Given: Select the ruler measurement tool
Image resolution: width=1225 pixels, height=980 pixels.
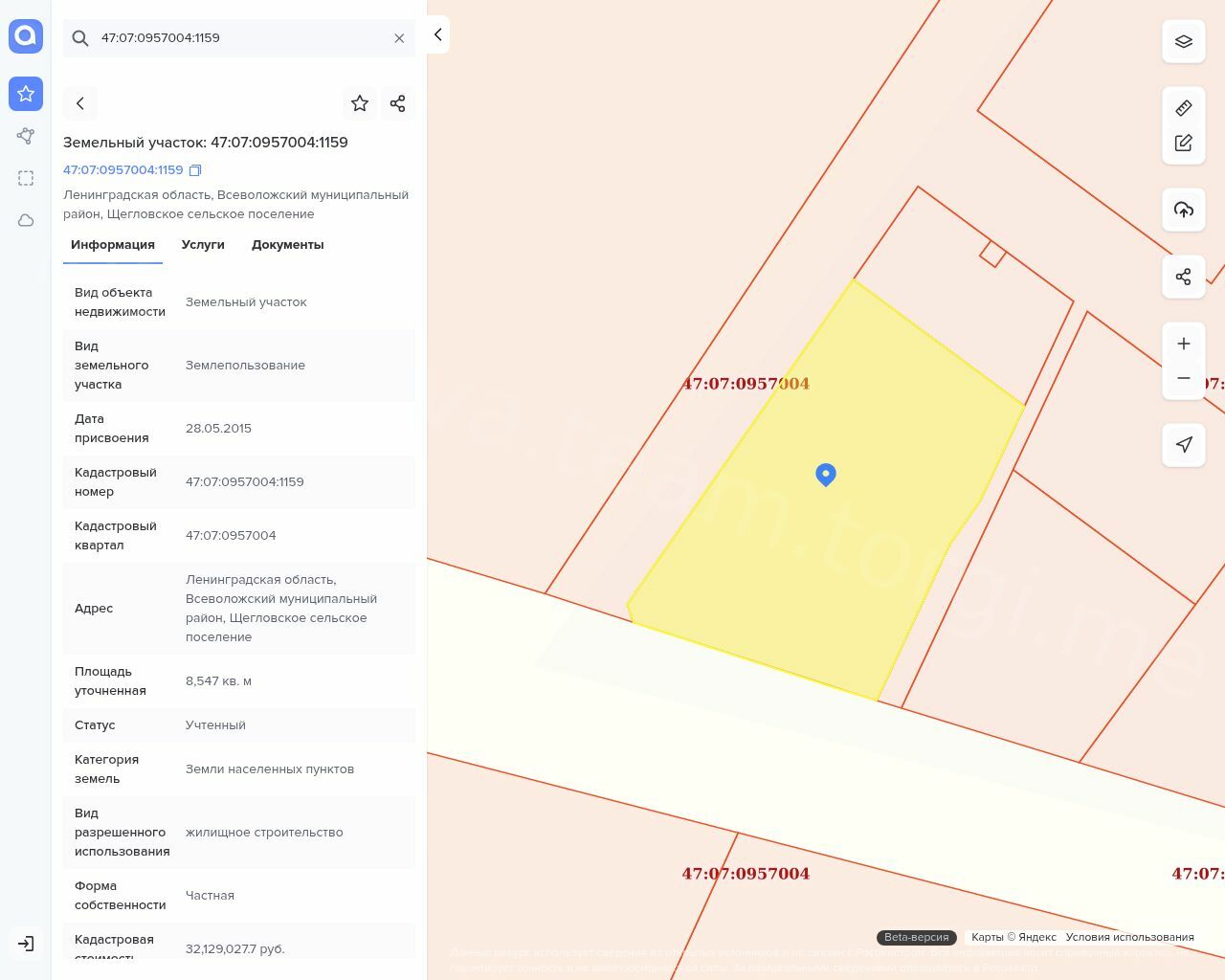Looking at the screenshot, I should [x=1184, y=108].
